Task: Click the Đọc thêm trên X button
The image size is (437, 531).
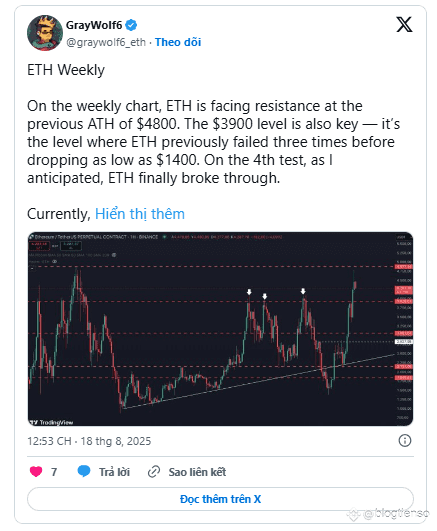Action: [220, 499]
